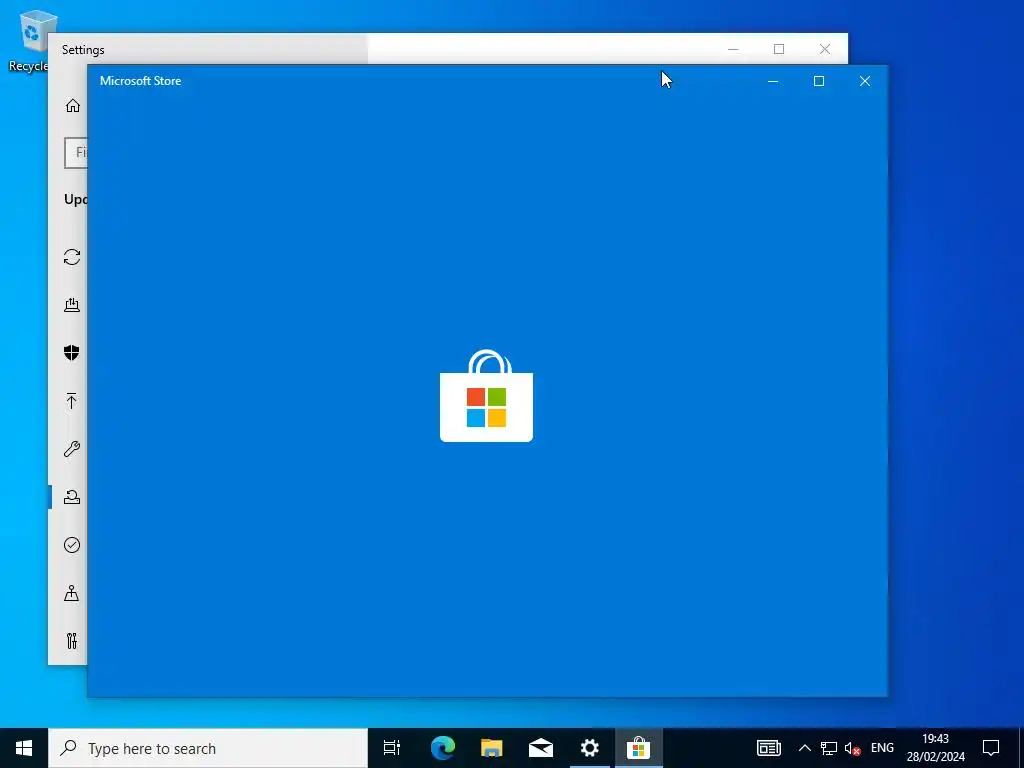This screenshot has width=1024, height=768.
Task: Open Troubleshoot wrench icon in Settings
Action: tap(72, 449)
